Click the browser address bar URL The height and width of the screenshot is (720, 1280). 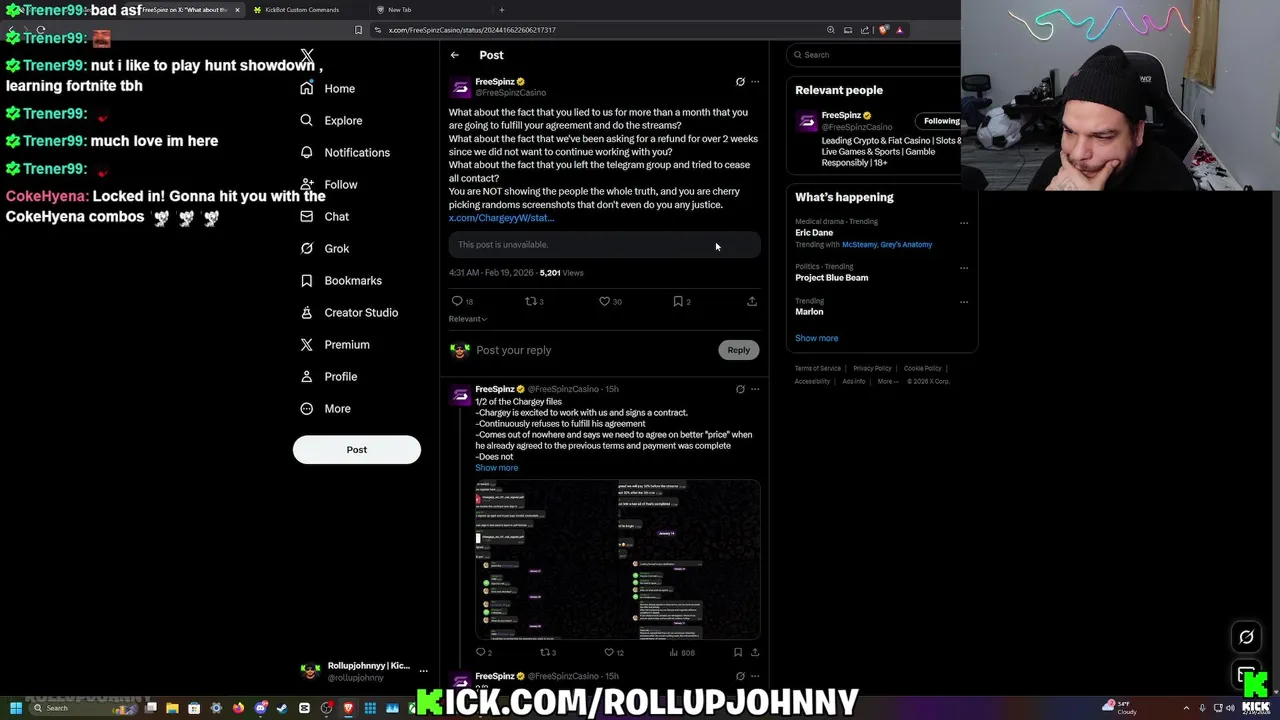[472, 30]
